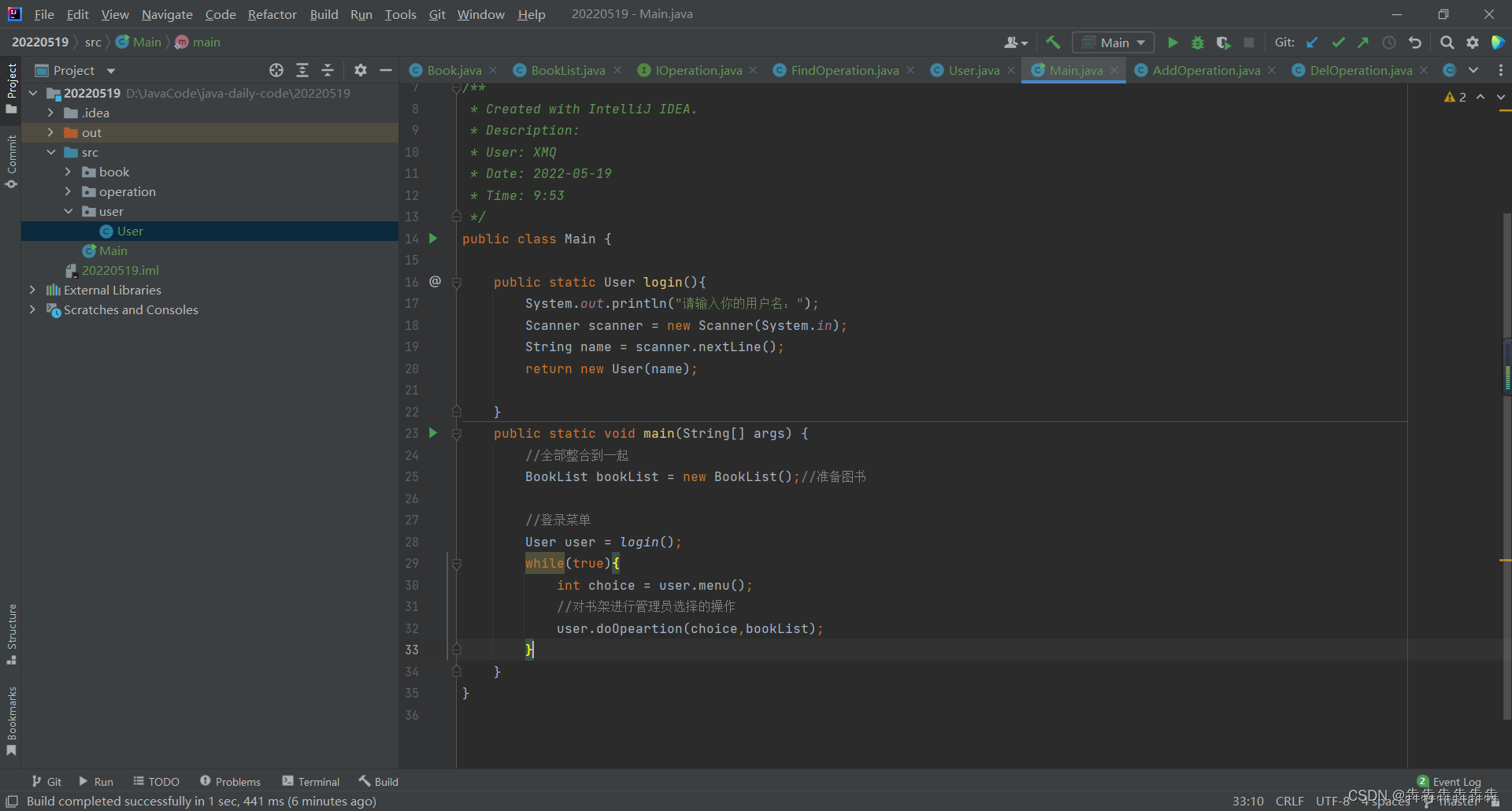Show Git history clock icon

point(1389,43)
